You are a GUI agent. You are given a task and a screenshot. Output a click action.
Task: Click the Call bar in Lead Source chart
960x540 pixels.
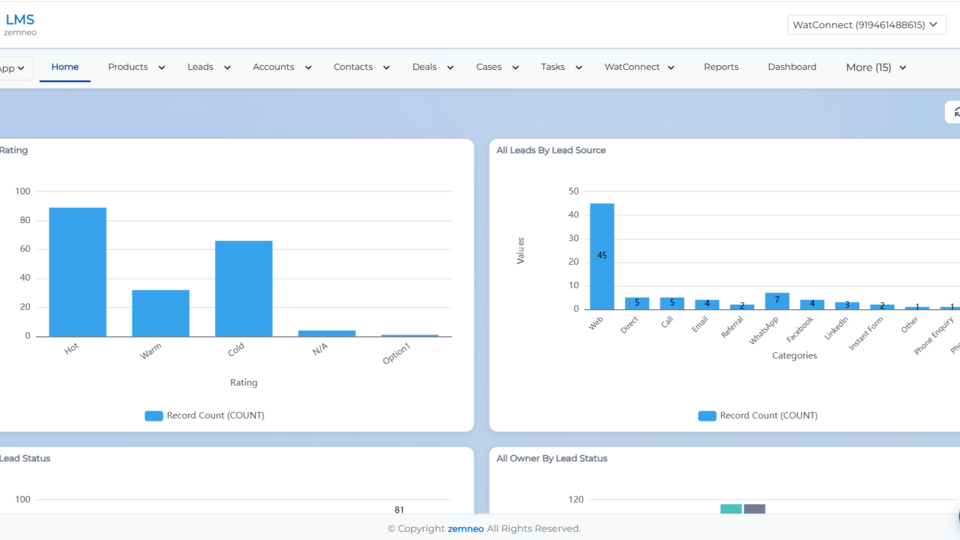tap(672, 303)
